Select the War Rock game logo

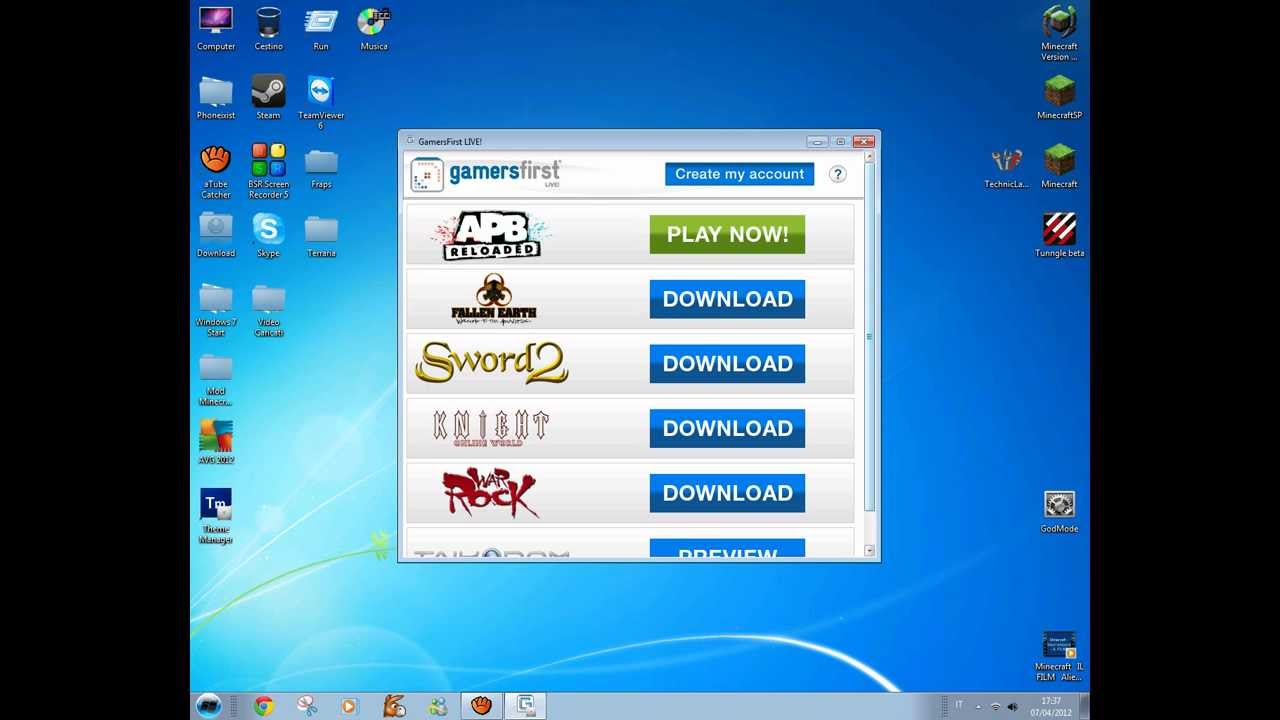pyautogui.click(x=491, y=493)
